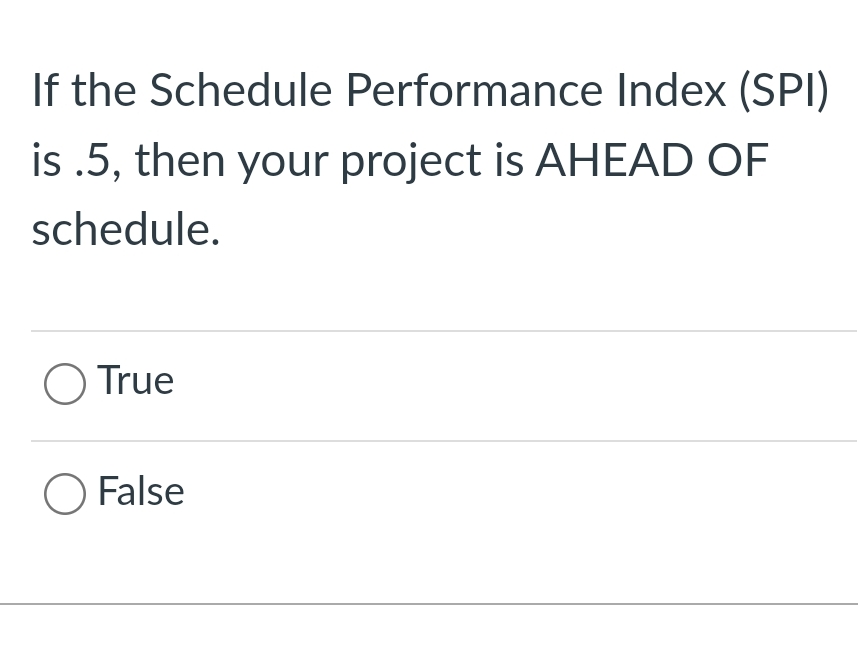Click the divider between True and False
Image resolution: width=858 pixels, height=651 pixels.
[430, 440]
